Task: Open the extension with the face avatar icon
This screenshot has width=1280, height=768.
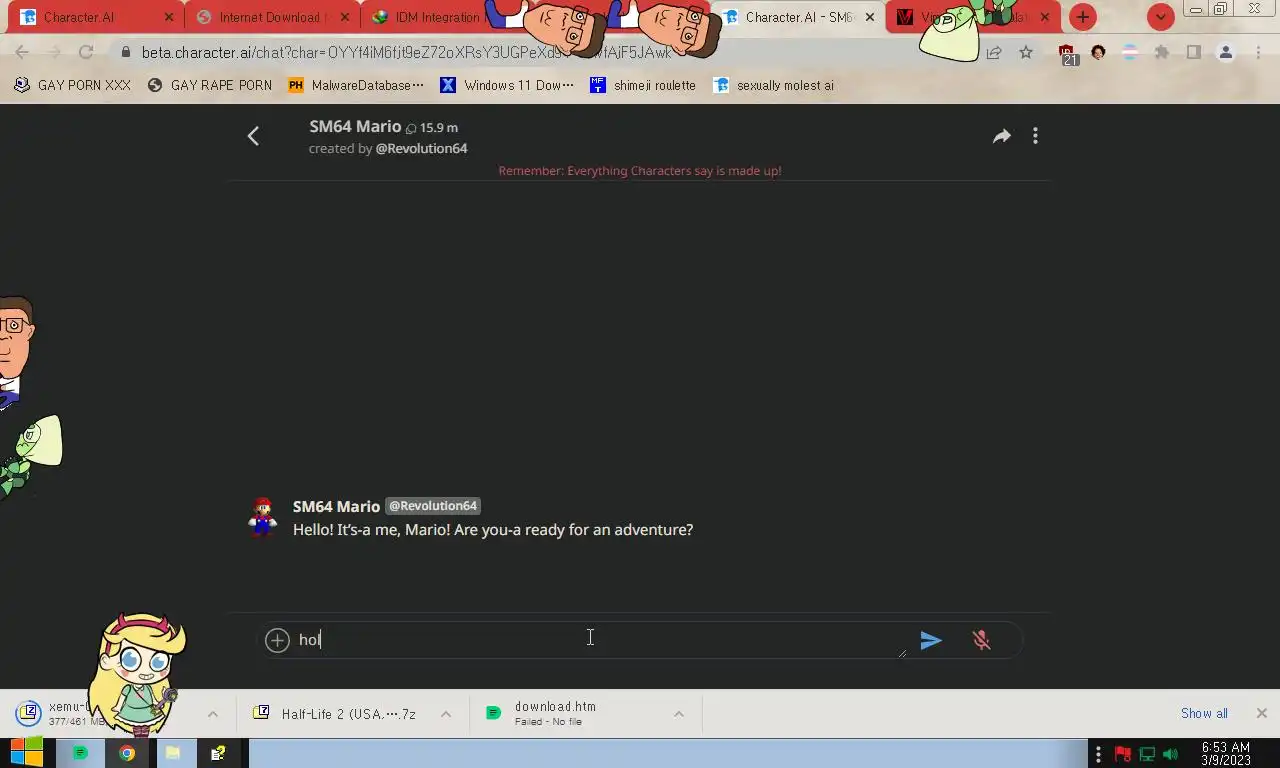Action: pyautogui.click(x=1098, y=52)
